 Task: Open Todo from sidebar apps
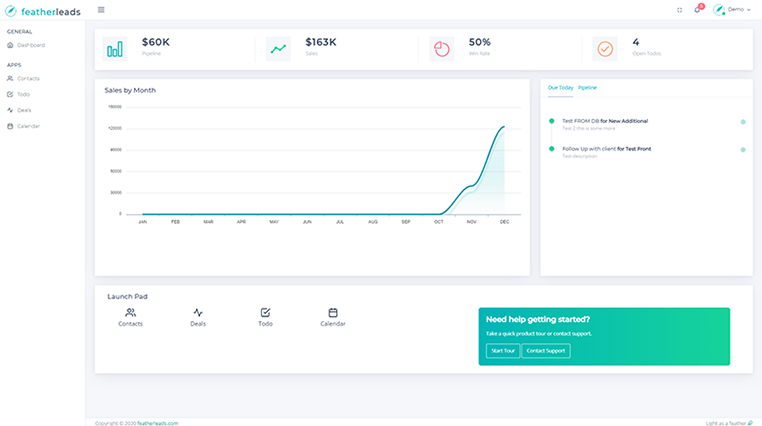pos(23,94)
